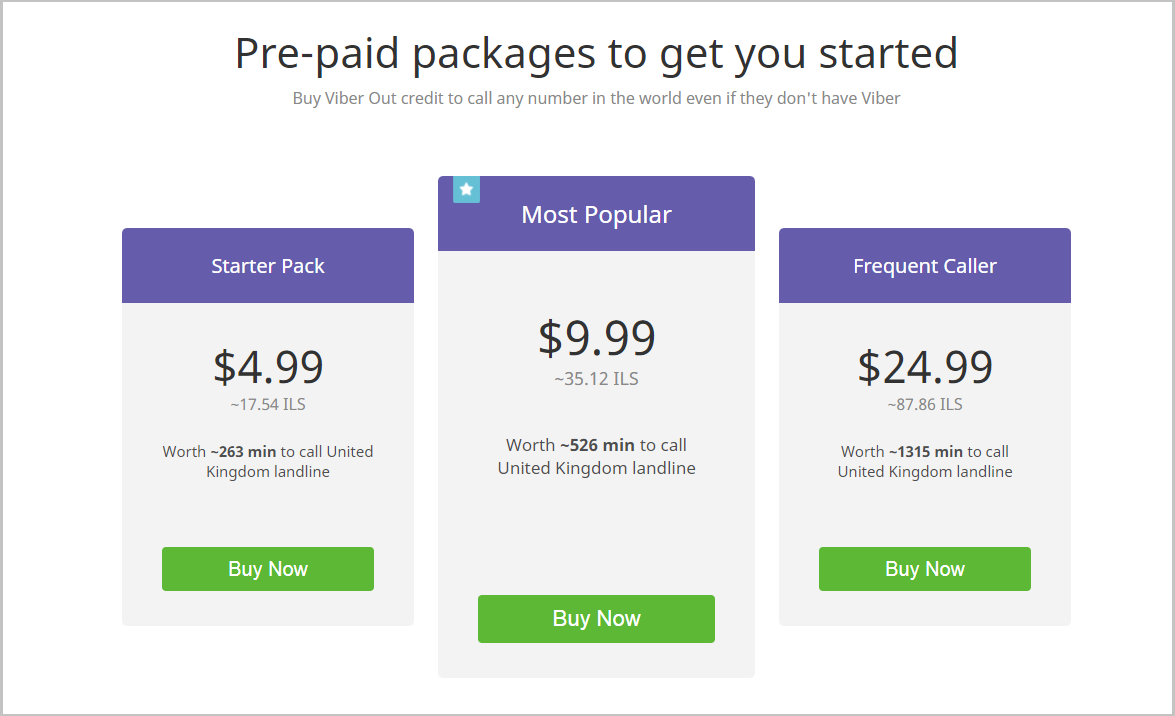Click the $9.99 price
Screen dimensions: 1175x716
click(x=596, y=338)
